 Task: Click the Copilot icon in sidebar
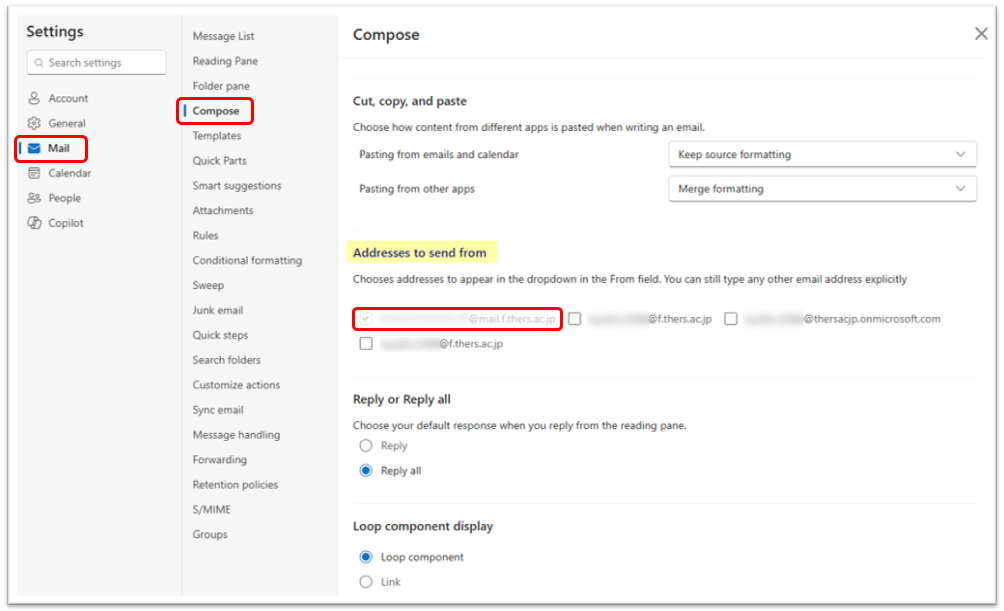coord(35,223)
